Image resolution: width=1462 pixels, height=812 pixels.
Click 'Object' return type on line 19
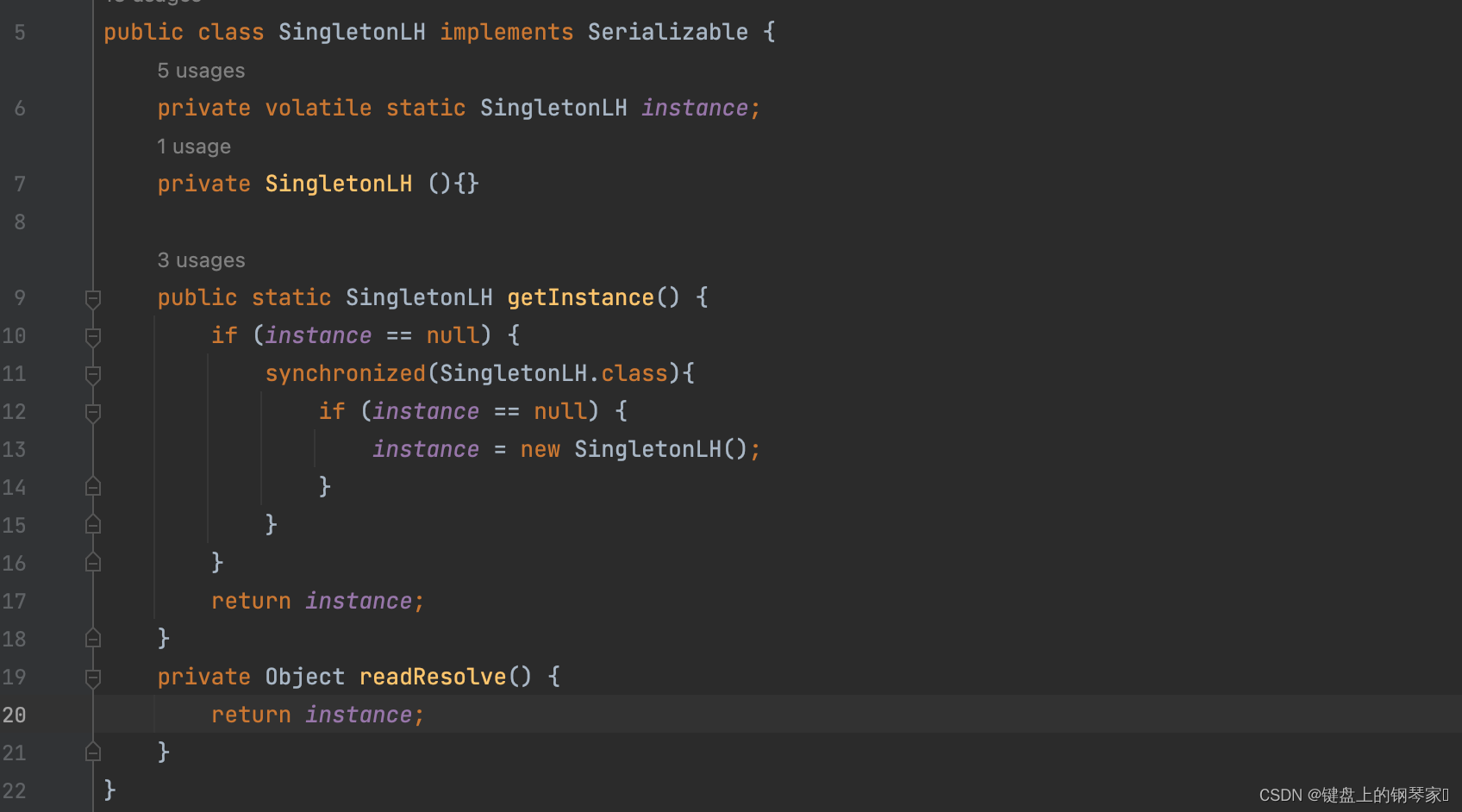305,678
